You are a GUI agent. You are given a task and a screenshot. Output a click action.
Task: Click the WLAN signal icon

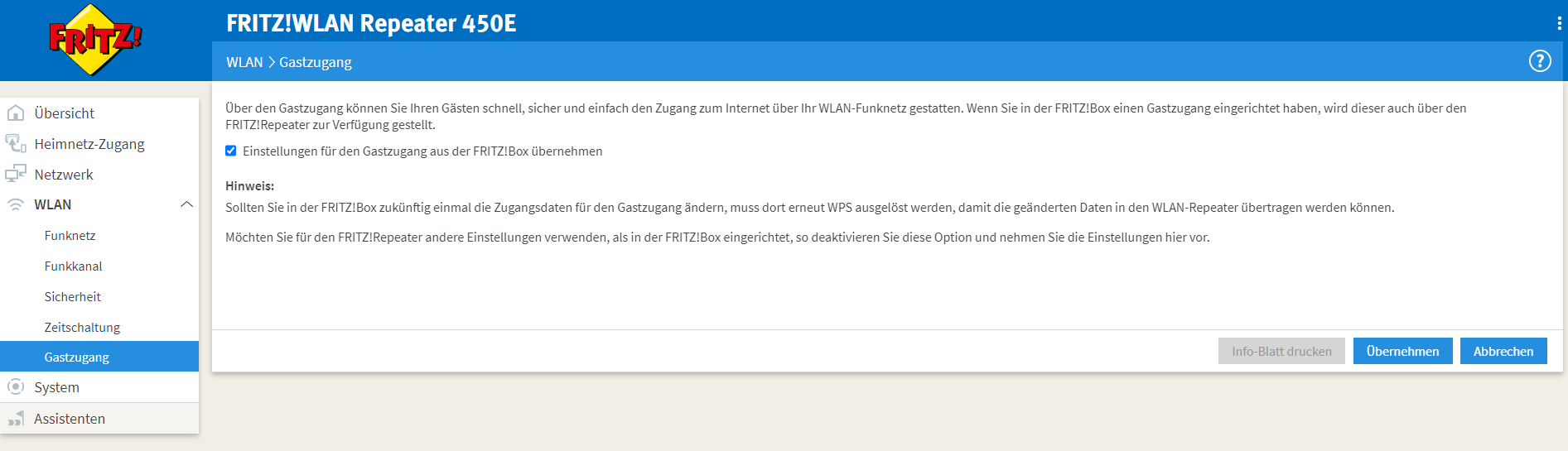(16, 204)
